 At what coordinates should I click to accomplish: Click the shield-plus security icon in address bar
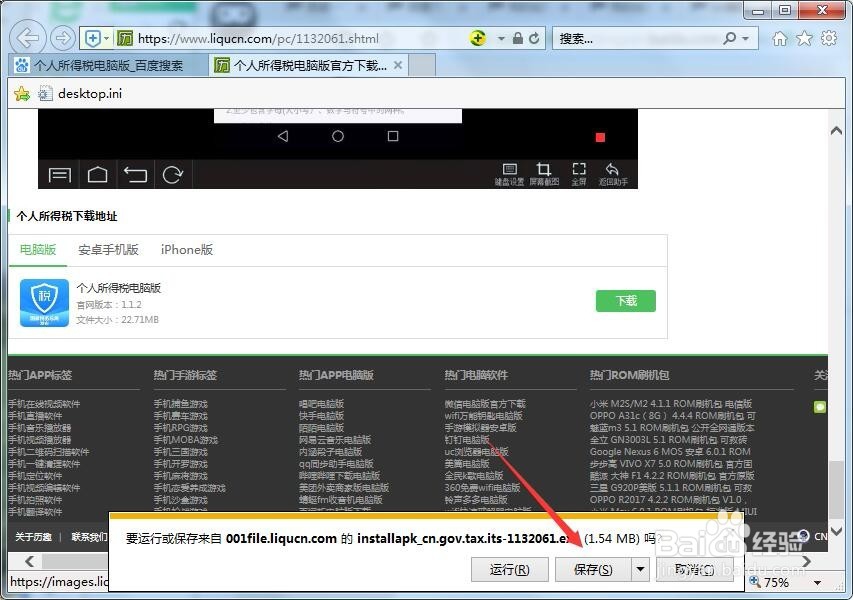click(93, 38)
